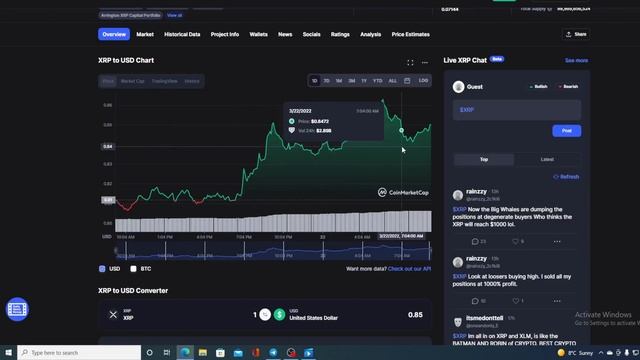Focus the $XRP chat message input

point(517,110)
